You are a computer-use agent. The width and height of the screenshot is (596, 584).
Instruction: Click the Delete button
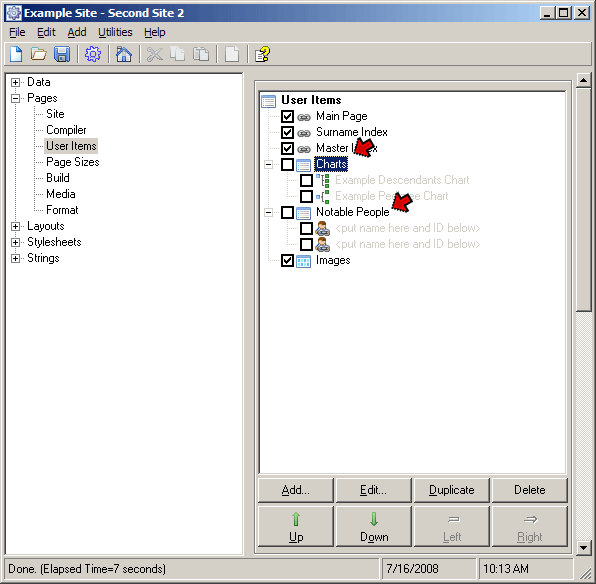[x=529, y=490]
